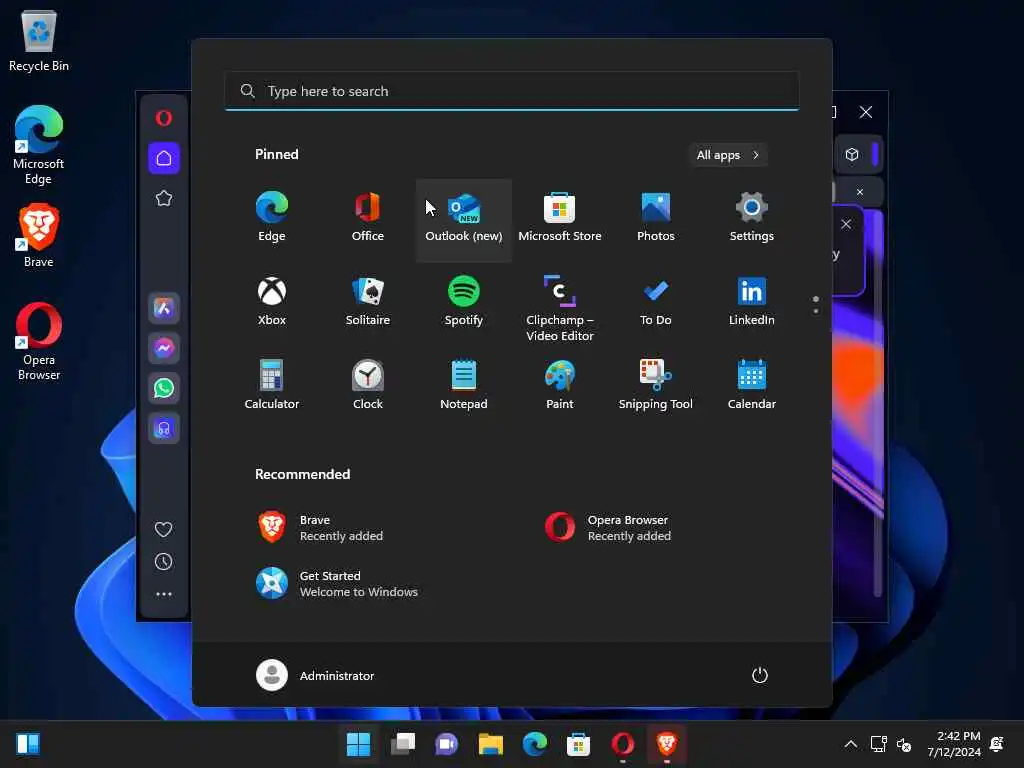The height and width of the screenshot is (768, 1024).
Task: Open the three-dots menu in Opera sidebar
Action: pyautogui.click(x=164, y=594)
